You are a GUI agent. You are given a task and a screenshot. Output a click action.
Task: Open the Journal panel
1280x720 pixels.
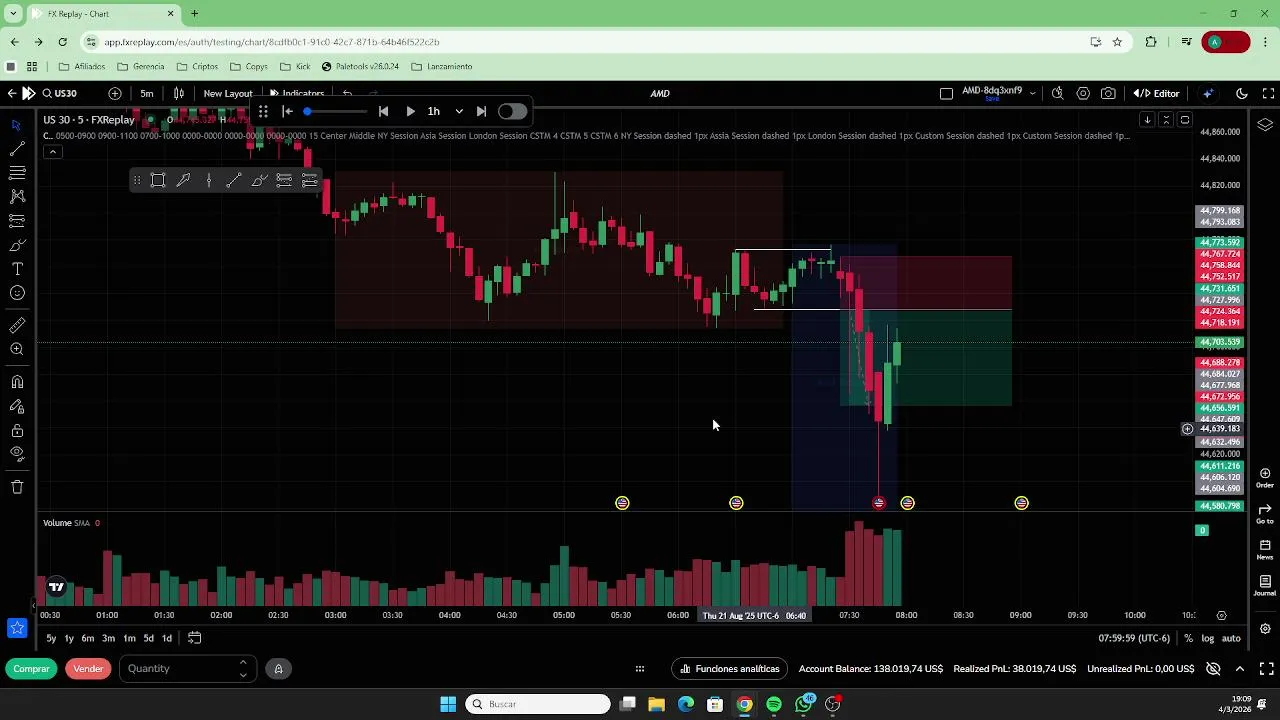coord(1265,585)
